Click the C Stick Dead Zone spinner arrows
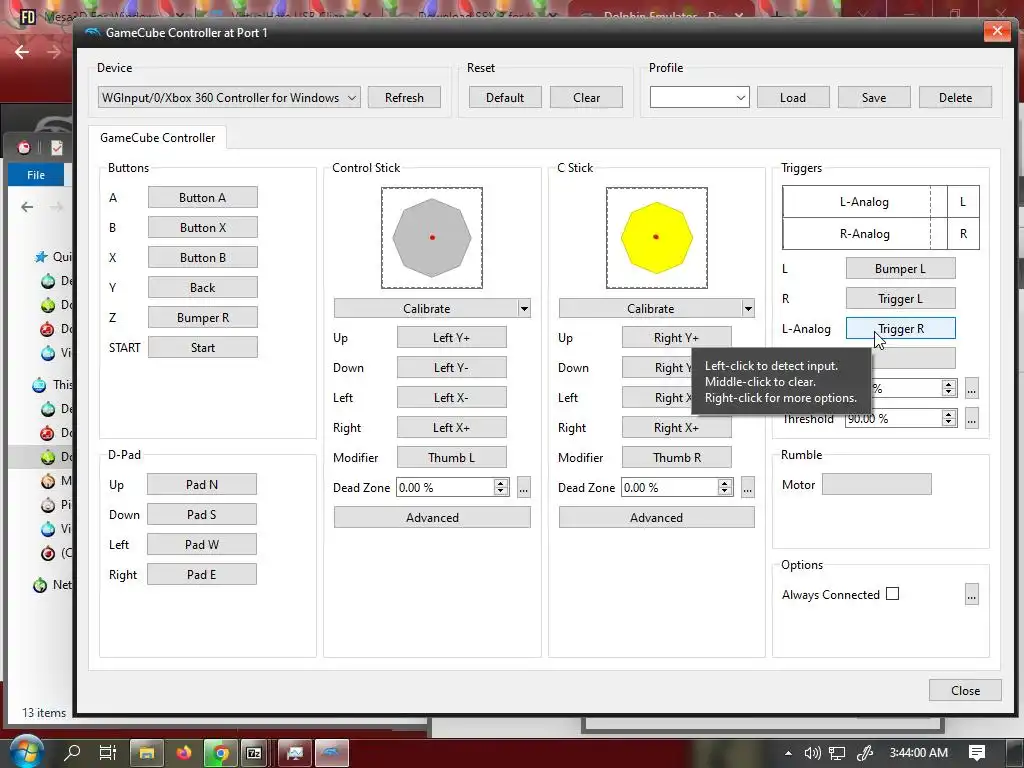Screen dimensions: 1024x768 point(725,487)
